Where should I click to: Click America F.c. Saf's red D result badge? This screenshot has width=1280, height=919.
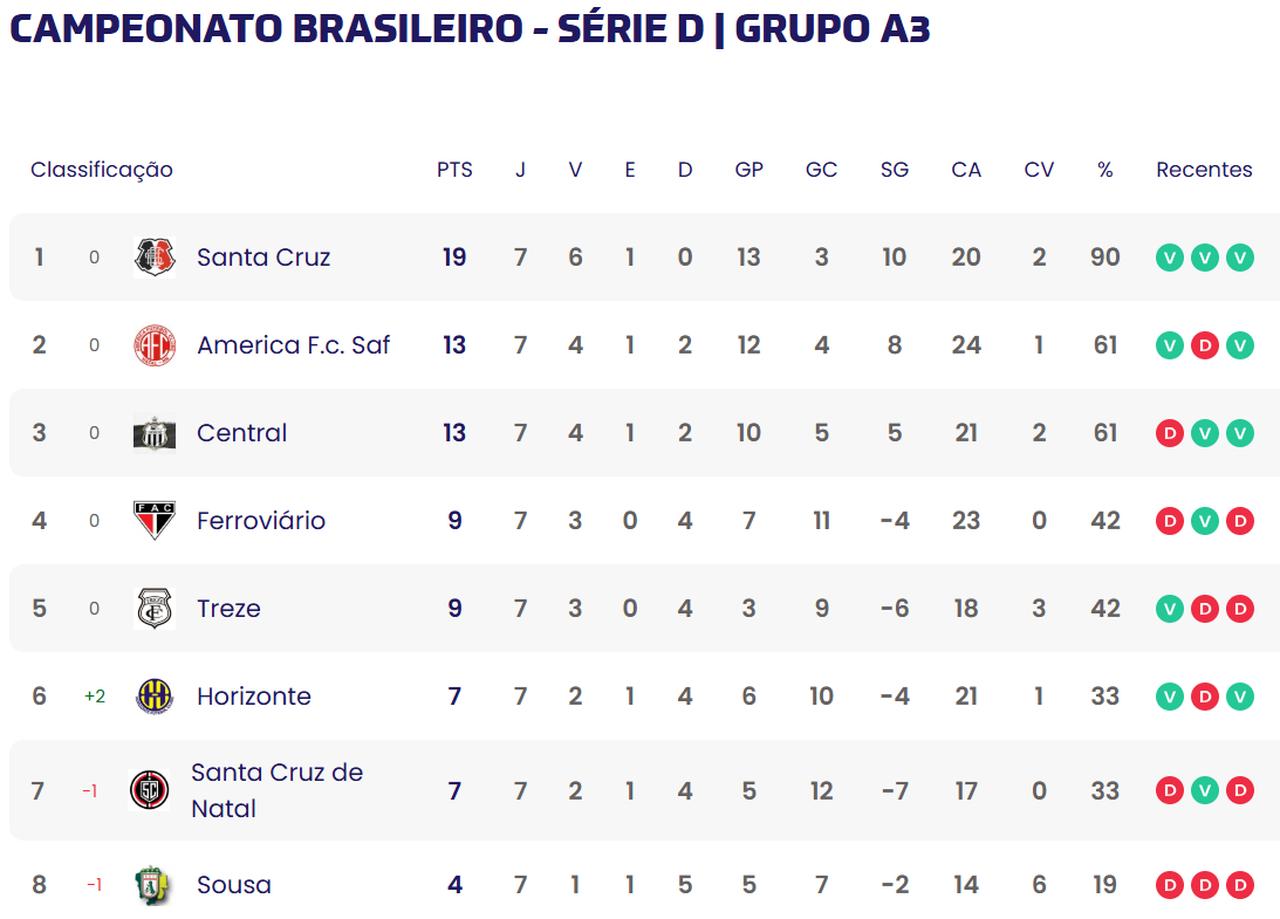[1204, 346]
